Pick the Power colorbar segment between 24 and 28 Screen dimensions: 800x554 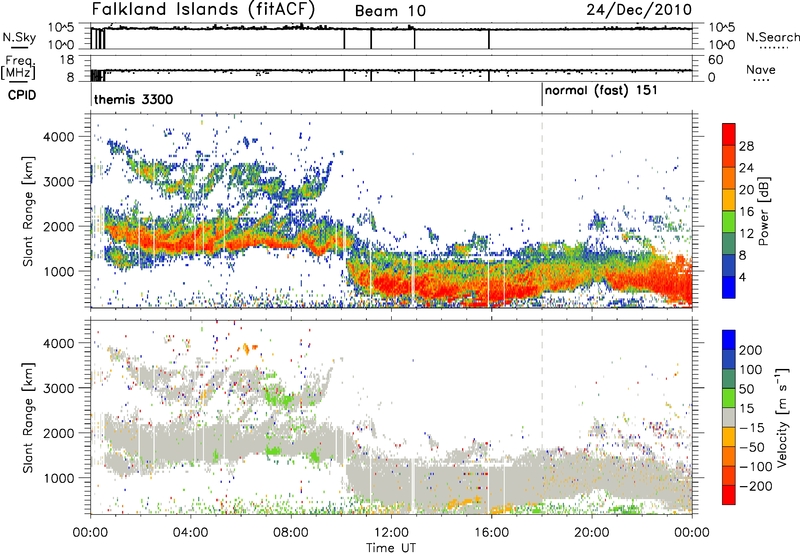pyautogui.click(x=729, y=156)
